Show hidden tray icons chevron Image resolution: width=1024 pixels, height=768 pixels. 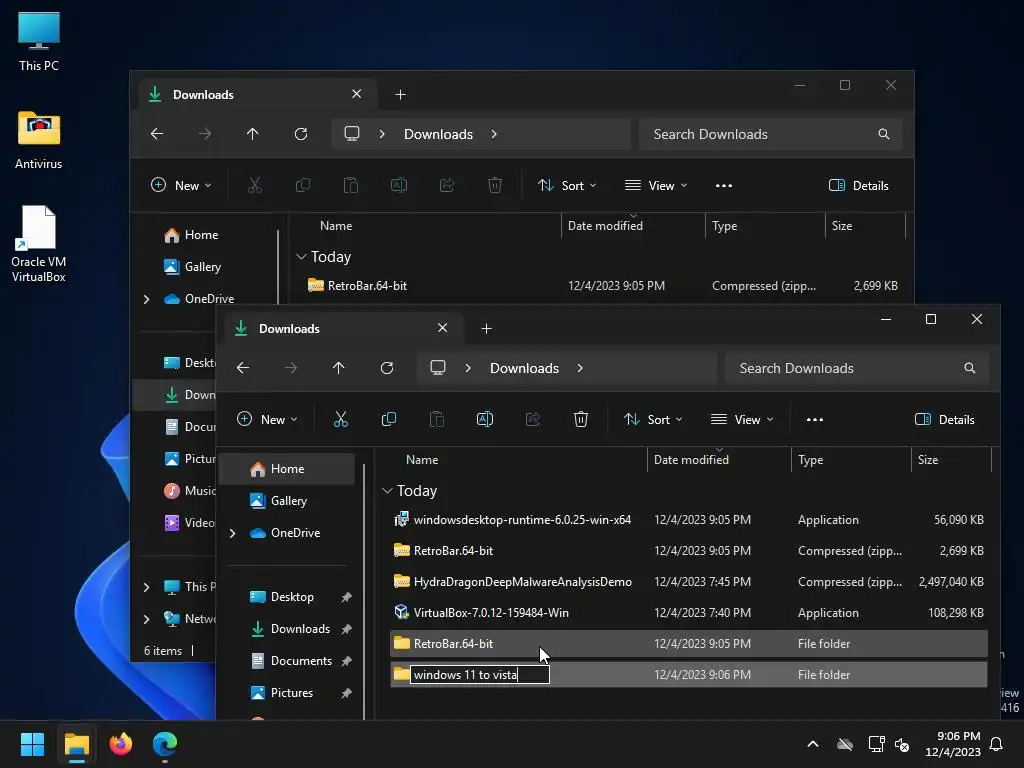(x=813, y=744)
